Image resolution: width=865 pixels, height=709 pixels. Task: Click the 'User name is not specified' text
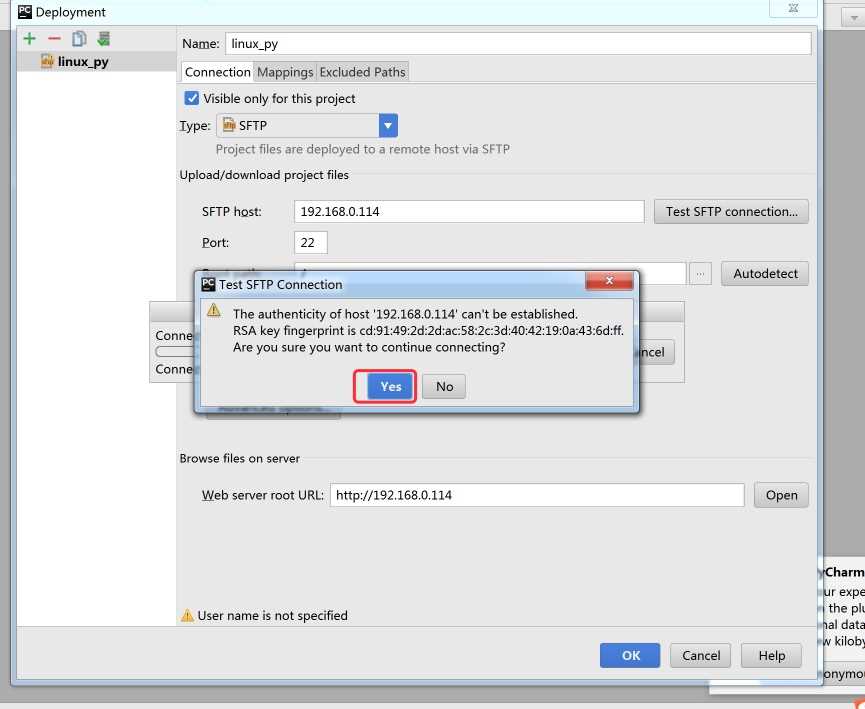273,615
